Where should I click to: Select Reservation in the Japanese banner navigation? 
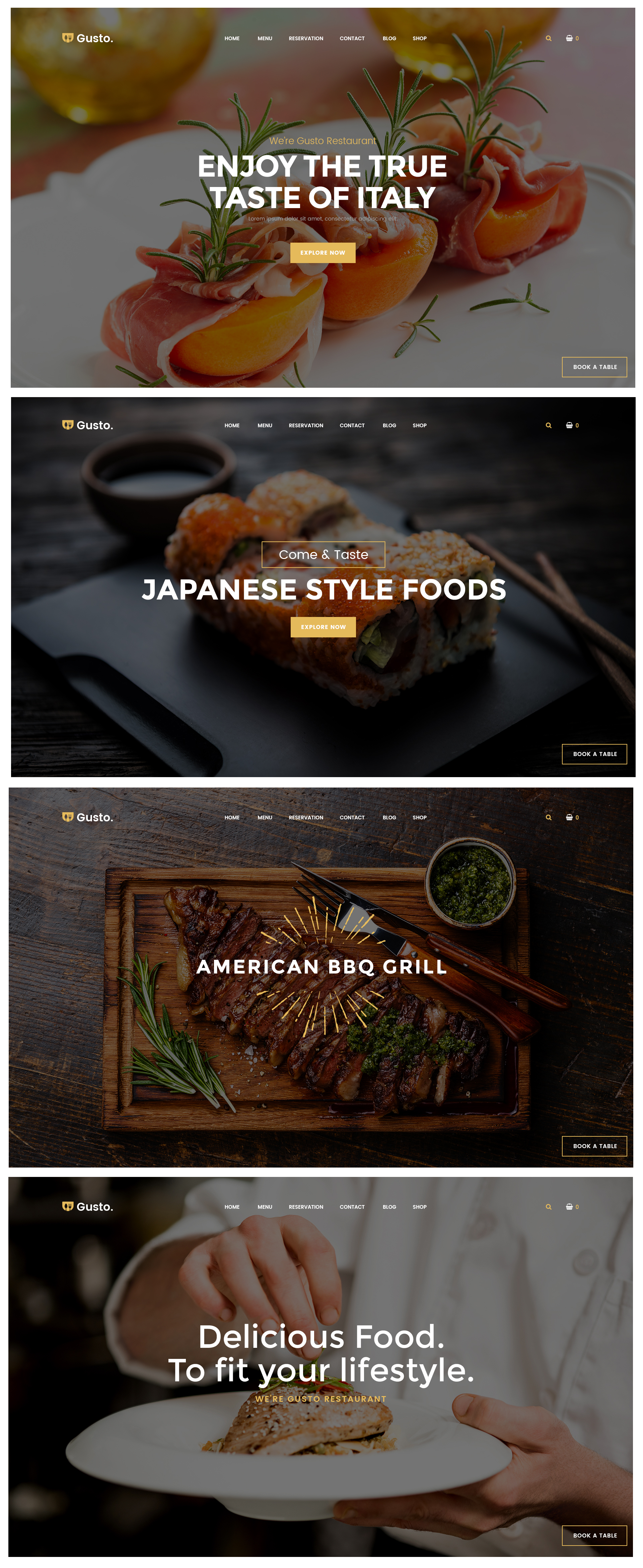(x=306, y=426)
